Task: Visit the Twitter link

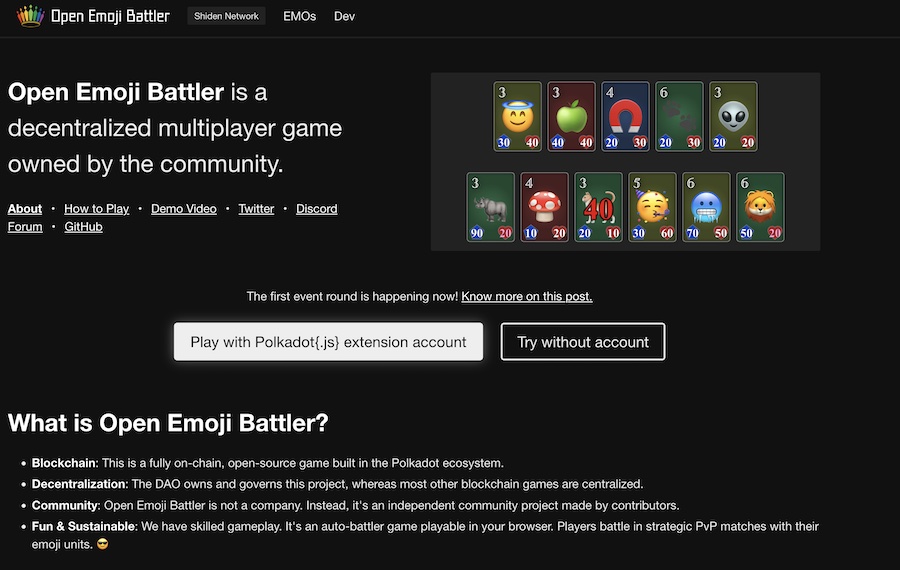Action: (256, 209)
